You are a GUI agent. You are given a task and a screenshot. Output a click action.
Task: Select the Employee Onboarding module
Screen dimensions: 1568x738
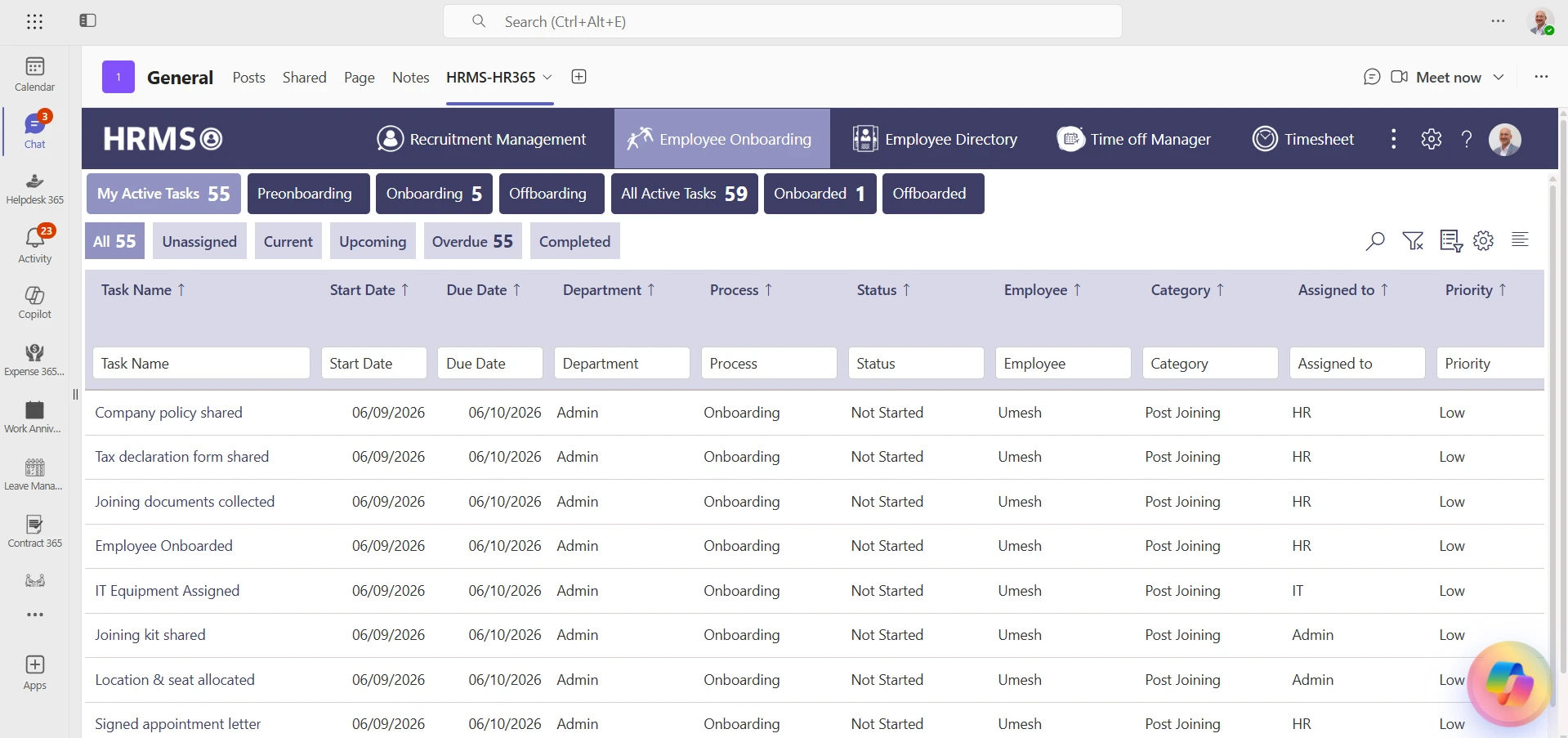[x=722, y=139]
